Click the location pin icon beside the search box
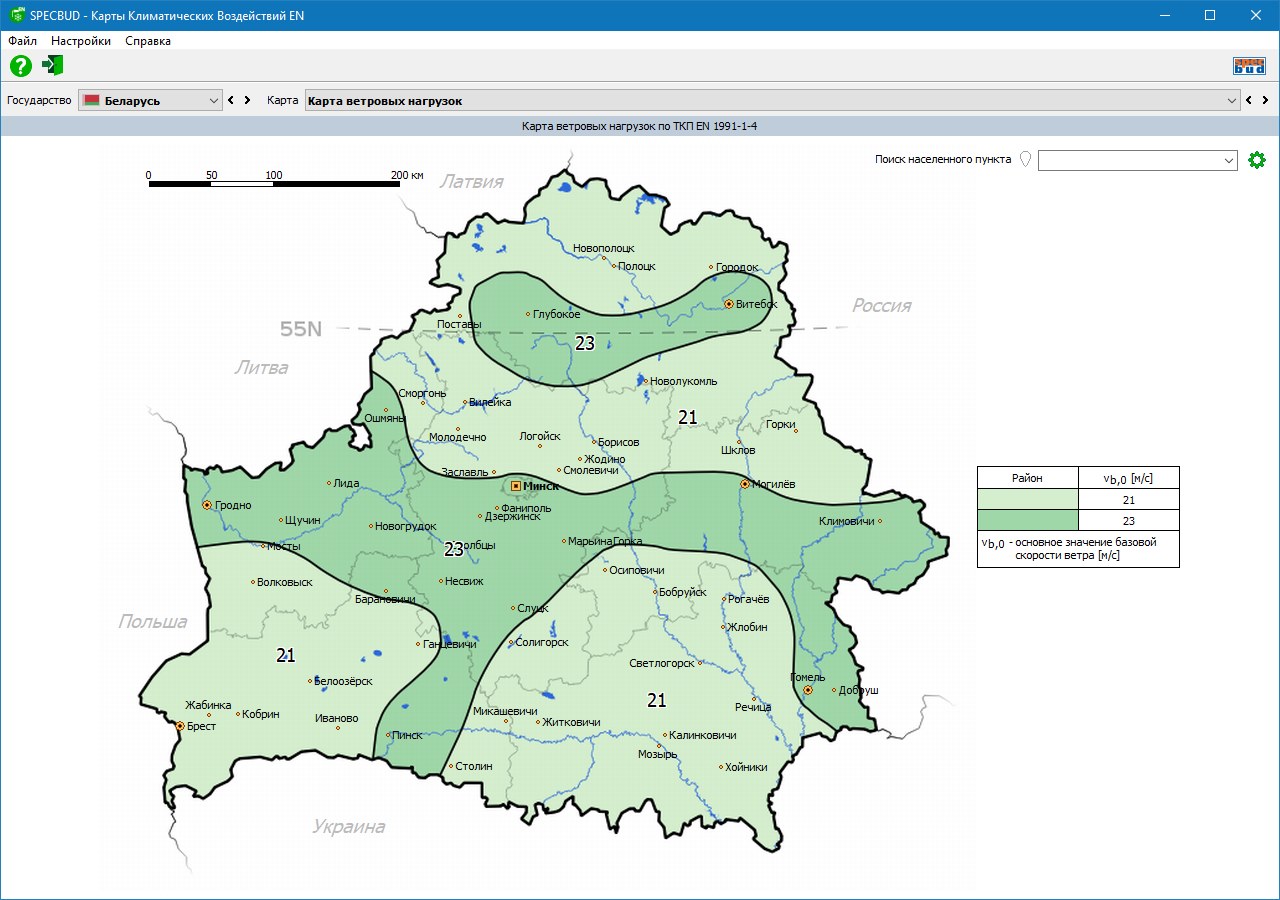This screenshot has width=1280, height=900. (x=1025, y=160)
